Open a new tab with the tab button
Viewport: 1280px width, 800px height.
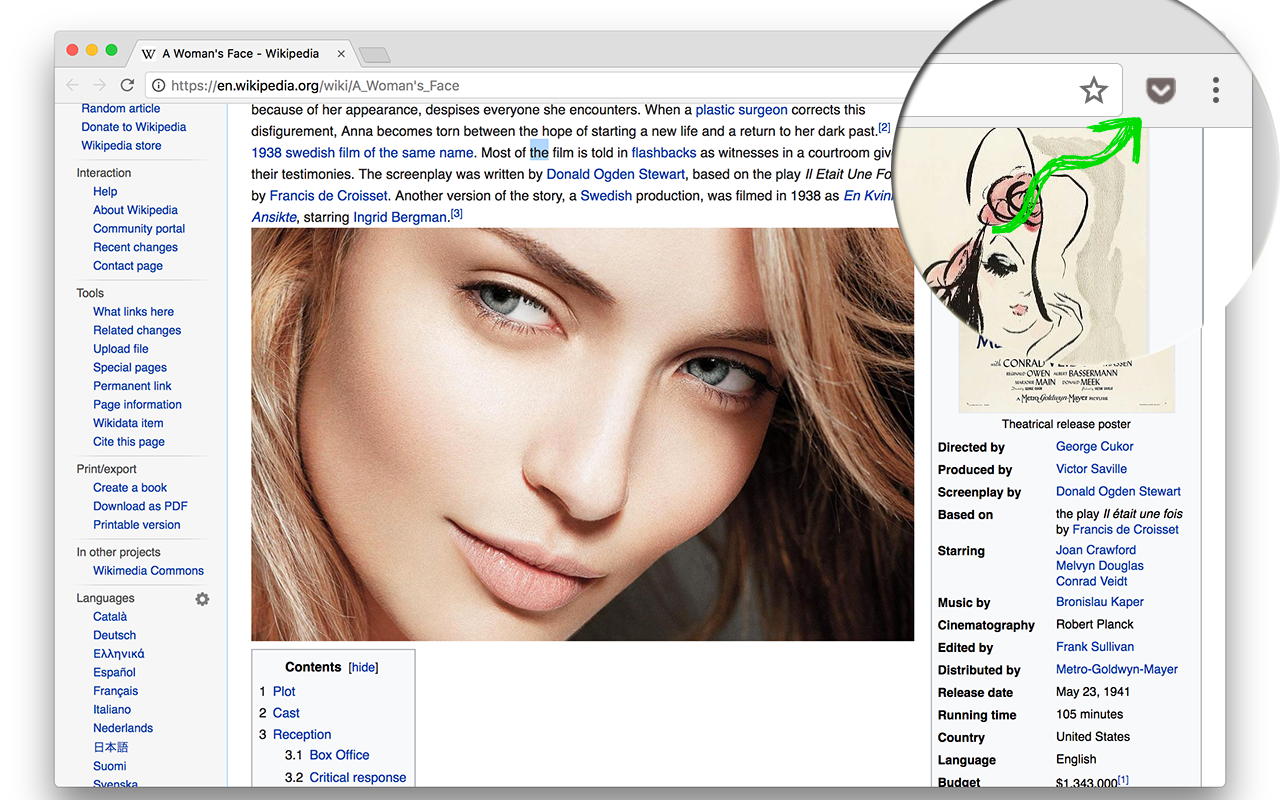(x=374, y=54)
